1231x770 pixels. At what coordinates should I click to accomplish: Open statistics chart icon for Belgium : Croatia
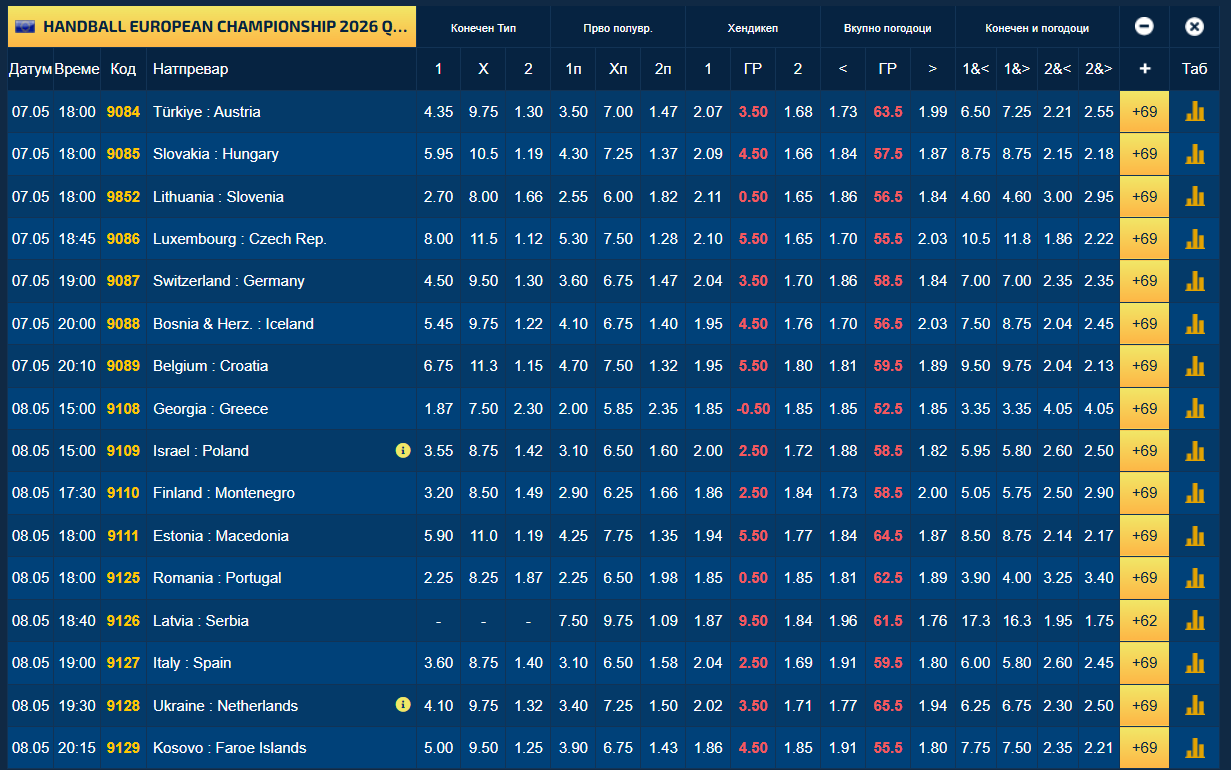tap(1194, 366)
